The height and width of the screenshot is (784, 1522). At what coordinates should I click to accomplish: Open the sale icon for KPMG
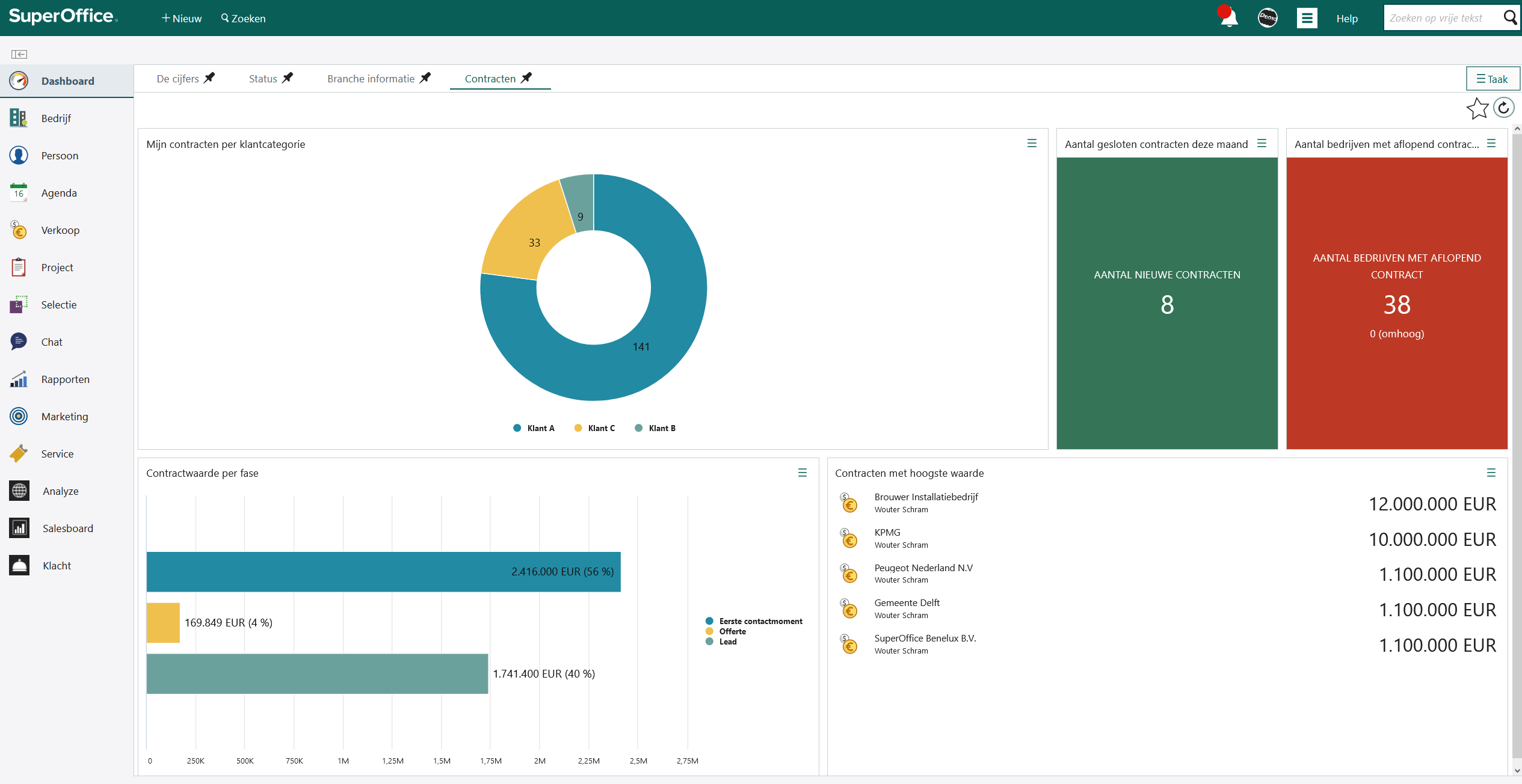point(849,538)
